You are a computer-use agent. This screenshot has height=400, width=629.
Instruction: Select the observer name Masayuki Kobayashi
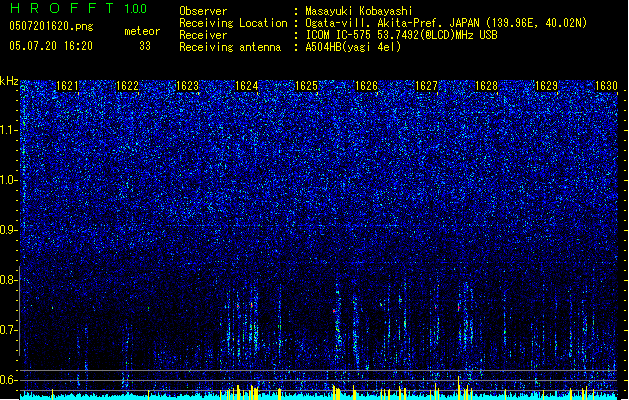tap(359, 11)
